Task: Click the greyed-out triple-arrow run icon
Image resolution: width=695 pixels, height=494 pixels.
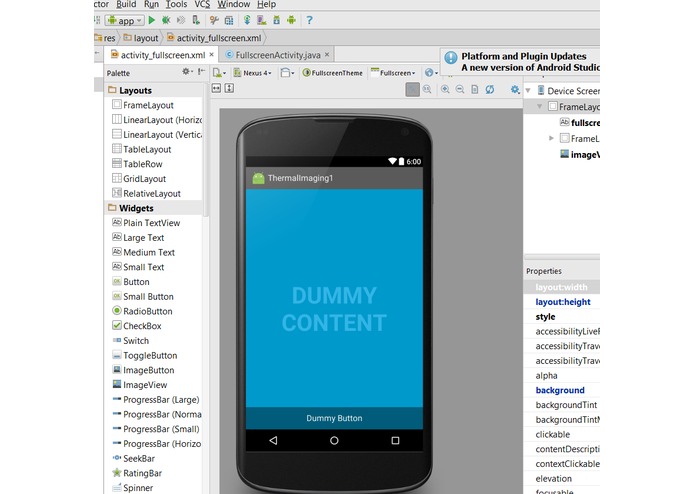Action: point(180,20)
